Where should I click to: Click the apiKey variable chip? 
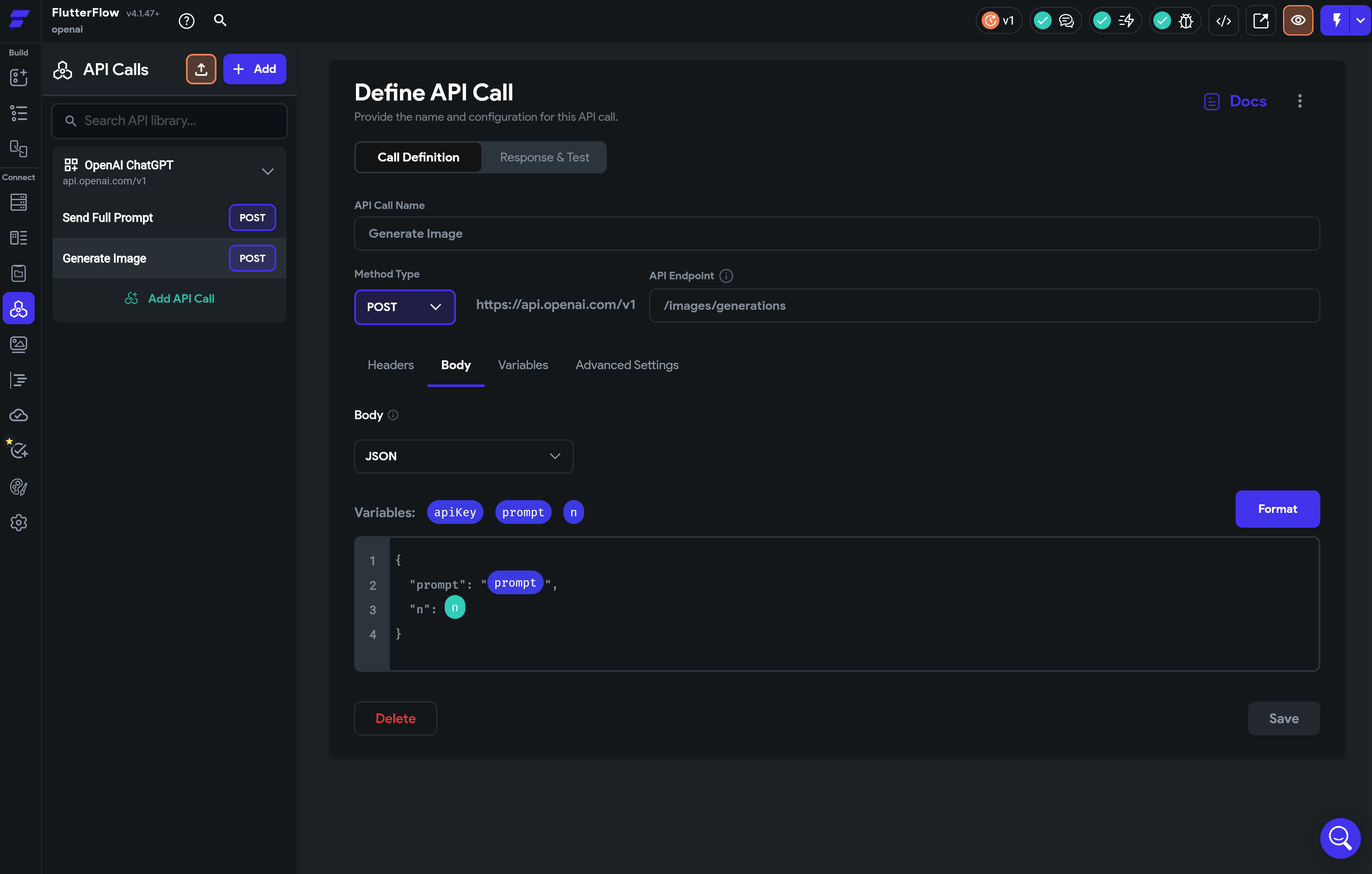455,512
